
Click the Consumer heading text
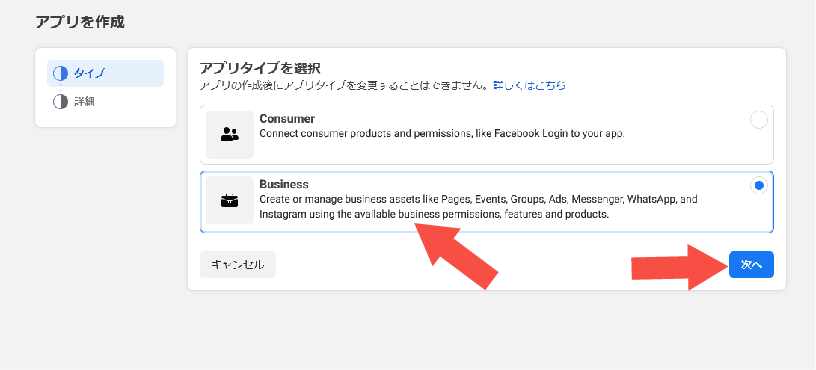287,119
